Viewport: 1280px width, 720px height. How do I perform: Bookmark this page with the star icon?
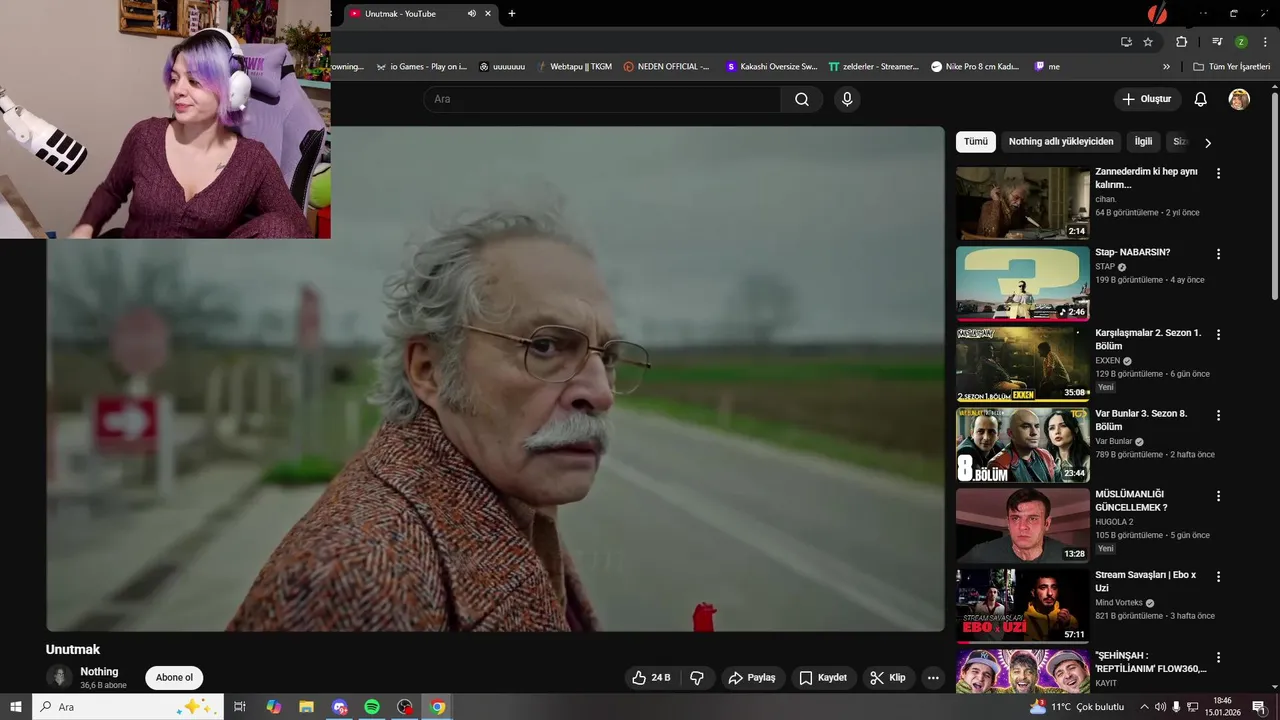click(1148, 42)
